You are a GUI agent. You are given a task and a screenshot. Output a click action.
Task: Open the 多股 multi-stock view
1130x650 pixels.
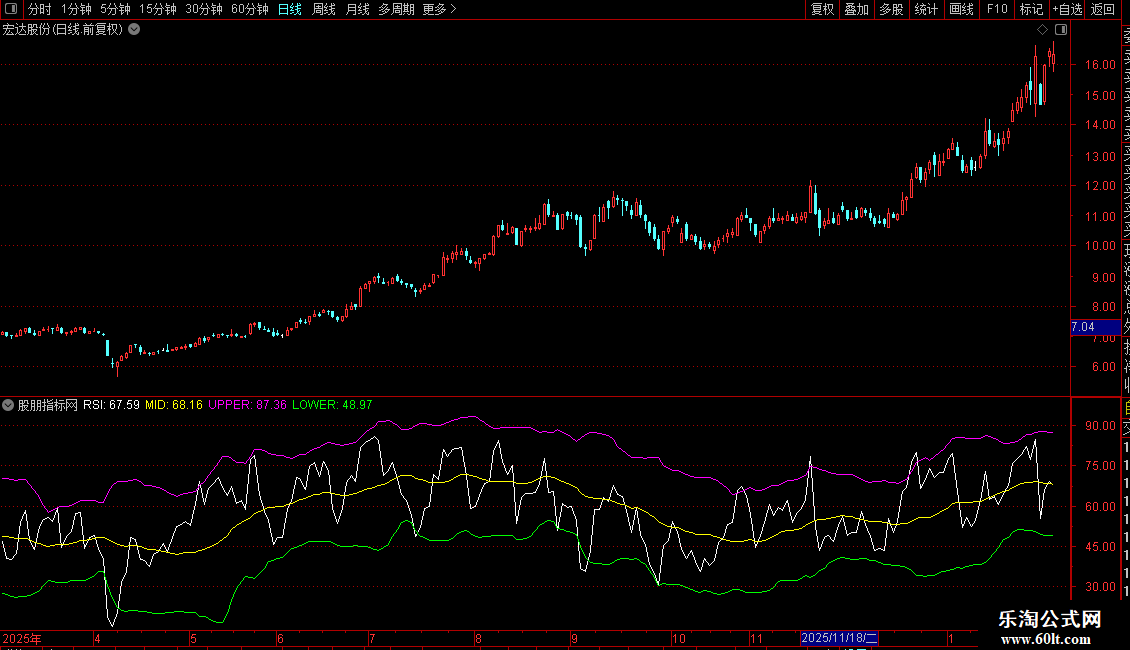pos(891,9)
